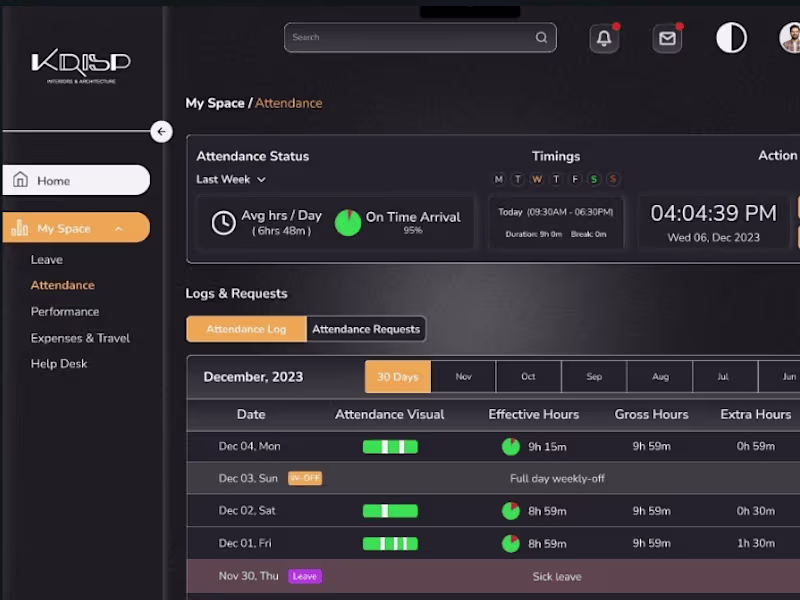This screenshot has width=800, height=600.
Task: Click Dec 02 attendance visual bar
Action: [390, 511]
